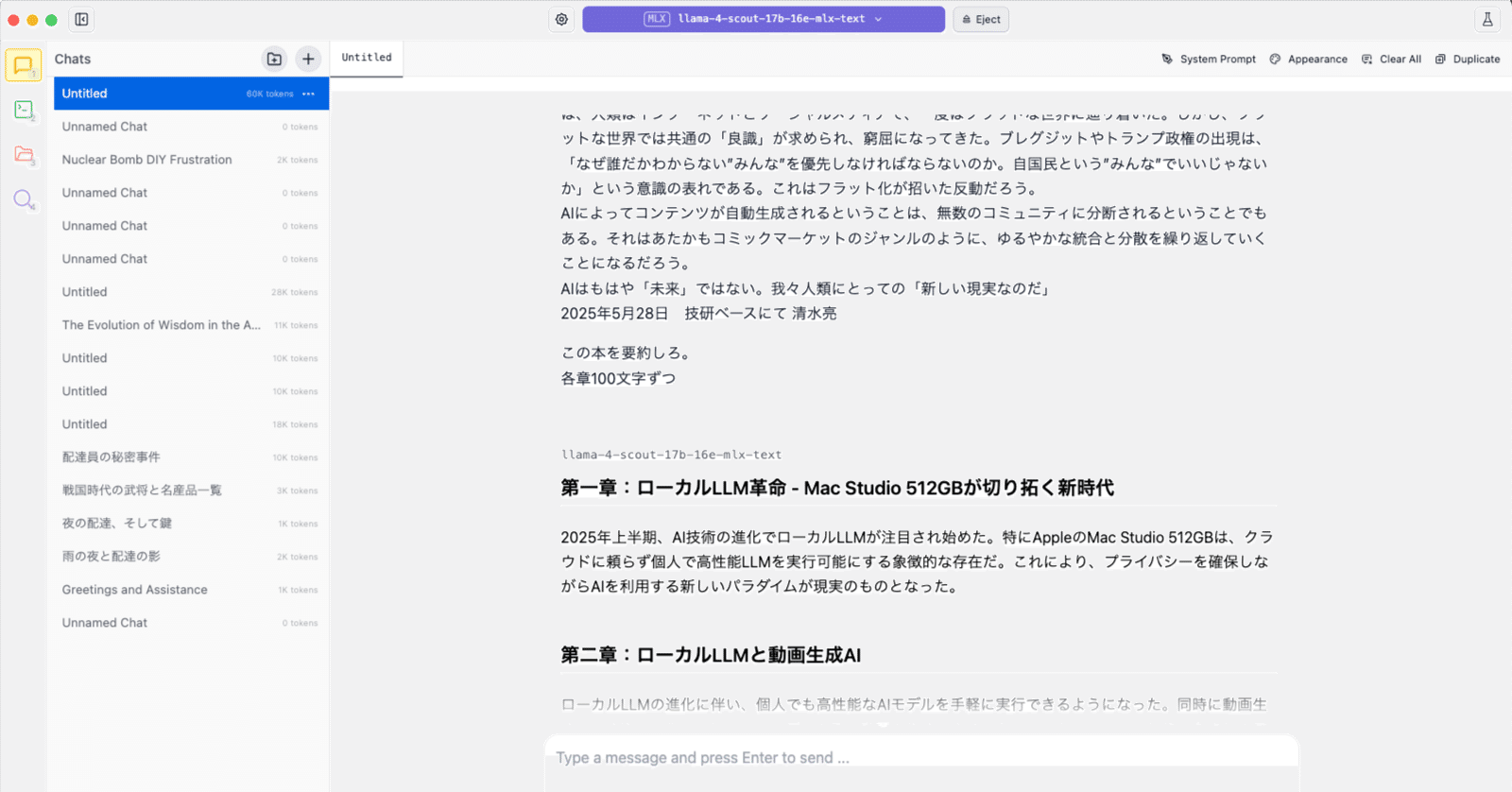Click the 第一章 response heading

click(837, 488)
